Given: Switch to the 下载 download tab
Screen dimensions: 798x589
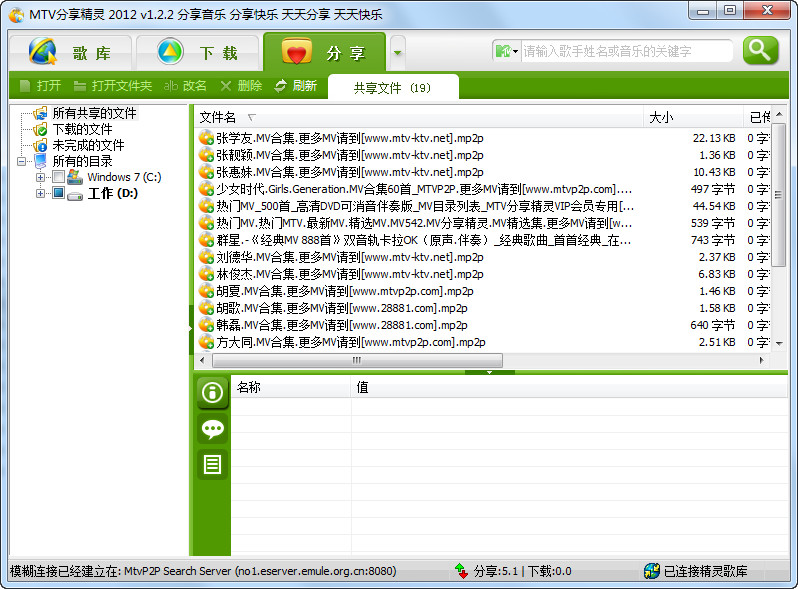Looking at the screenshot, I should coord(197,52).
